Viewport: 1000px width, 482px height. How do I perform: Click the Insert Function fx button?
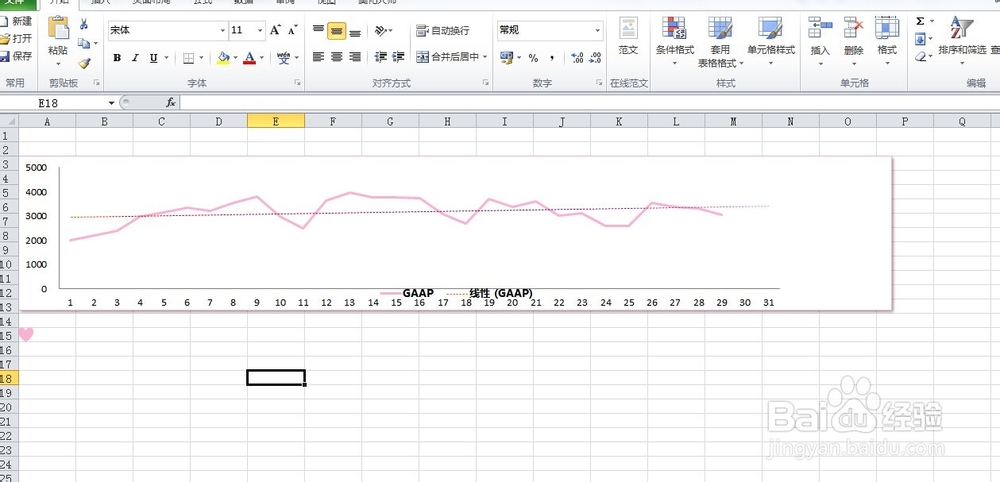point(170,103)
